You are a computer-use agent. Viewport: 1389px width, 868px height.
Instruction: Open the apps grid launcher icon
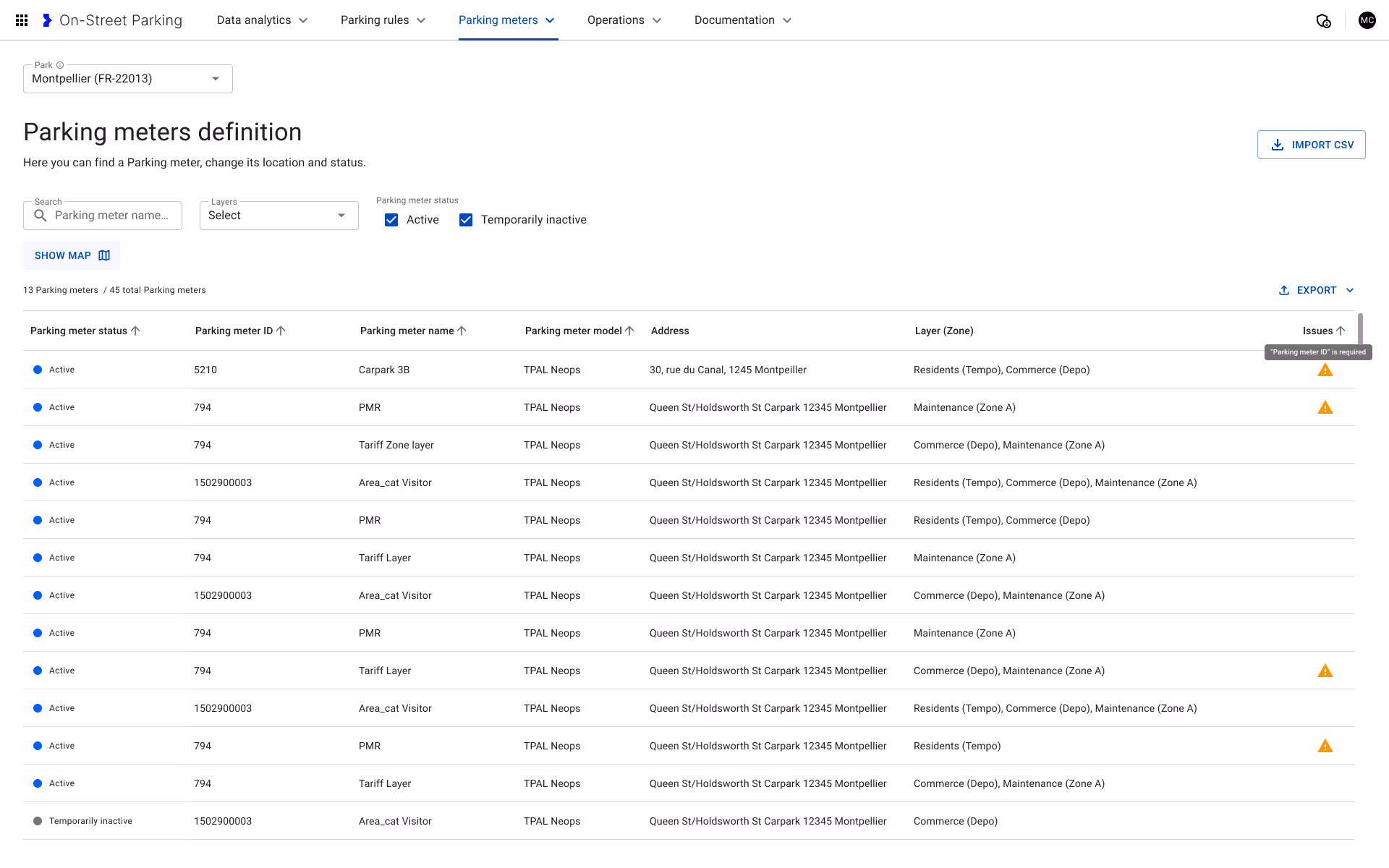coord(22,20)
